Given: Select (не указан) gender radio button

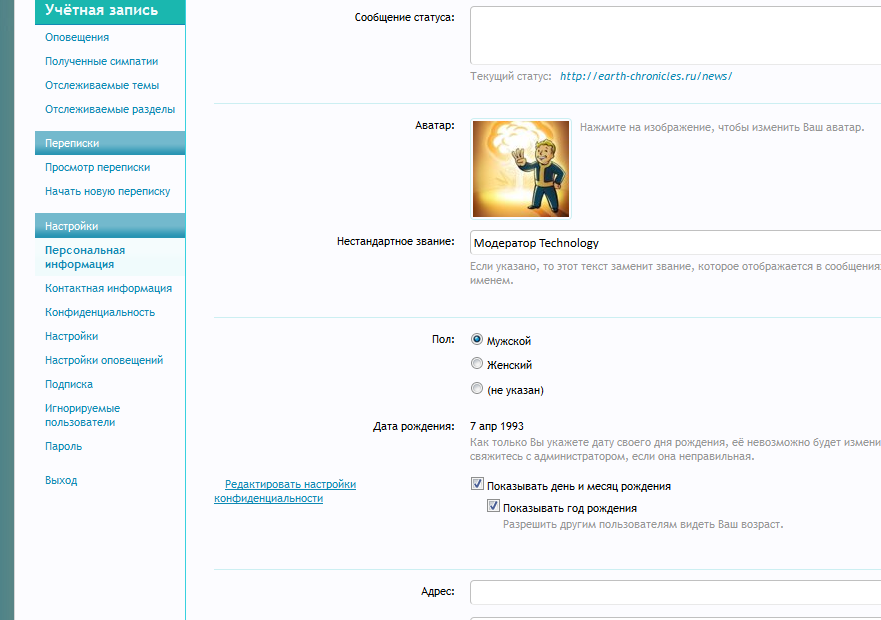Looking at the screenshot, I should tap(476, 388).
